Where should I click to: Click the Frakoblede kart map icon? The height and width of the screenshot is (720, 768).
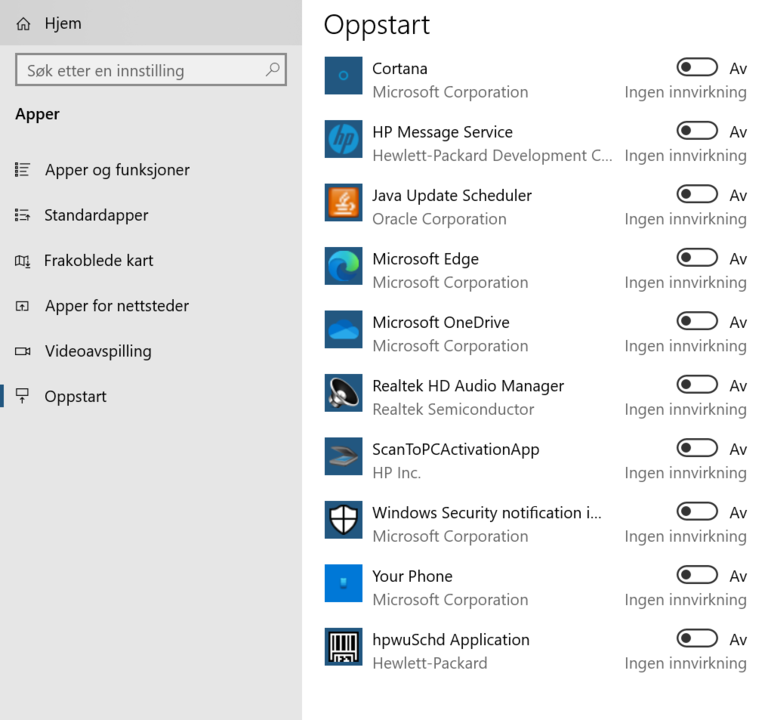[22, 261]
